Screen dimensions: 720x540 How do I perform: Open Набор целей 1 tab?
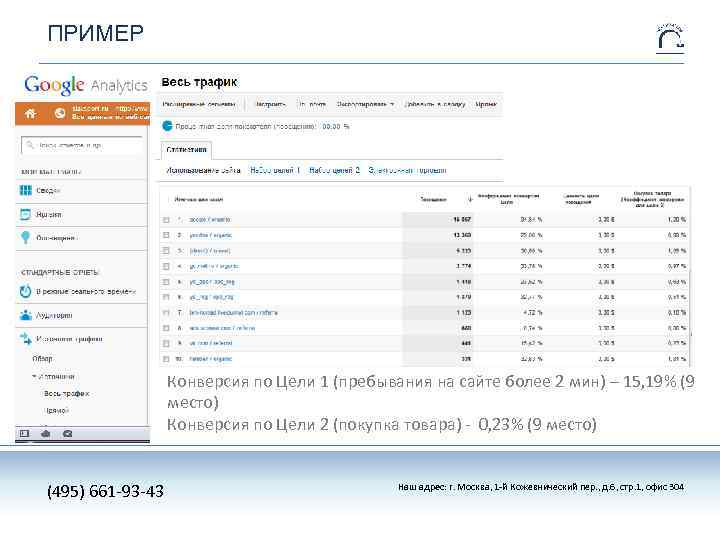click(275, 170)
